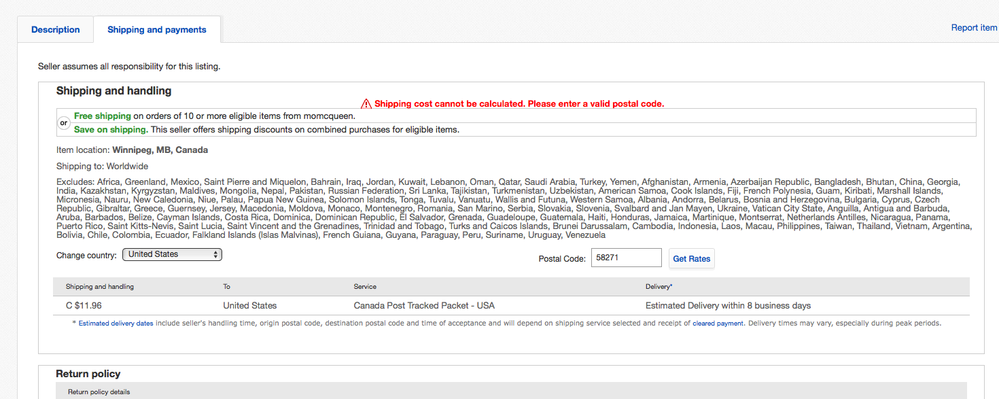Click the Get Rates button
This screenshot has height=399, width=999.
691,259
